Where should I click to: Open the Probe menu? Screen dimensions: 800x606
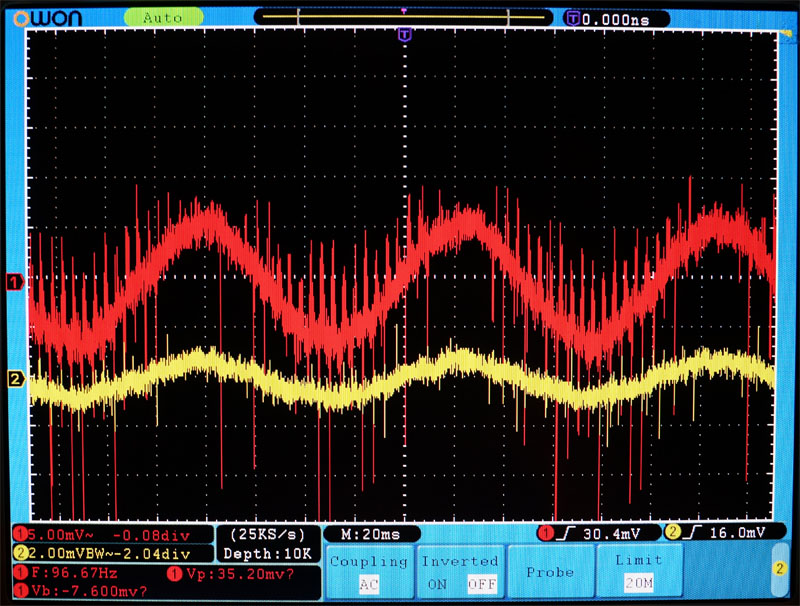click(549, 572)
